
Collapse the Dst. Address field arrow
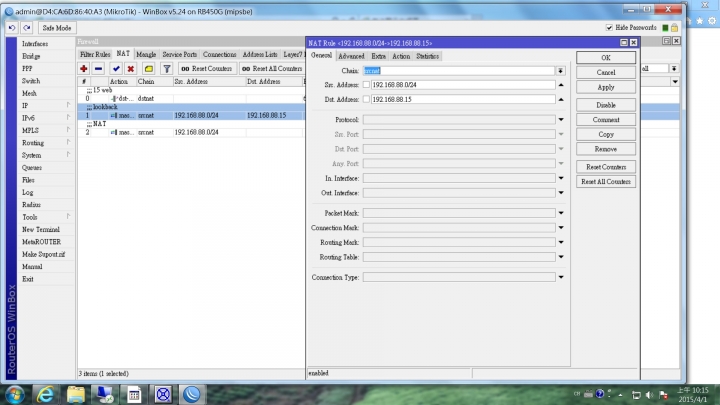click(x=561, y=100)
